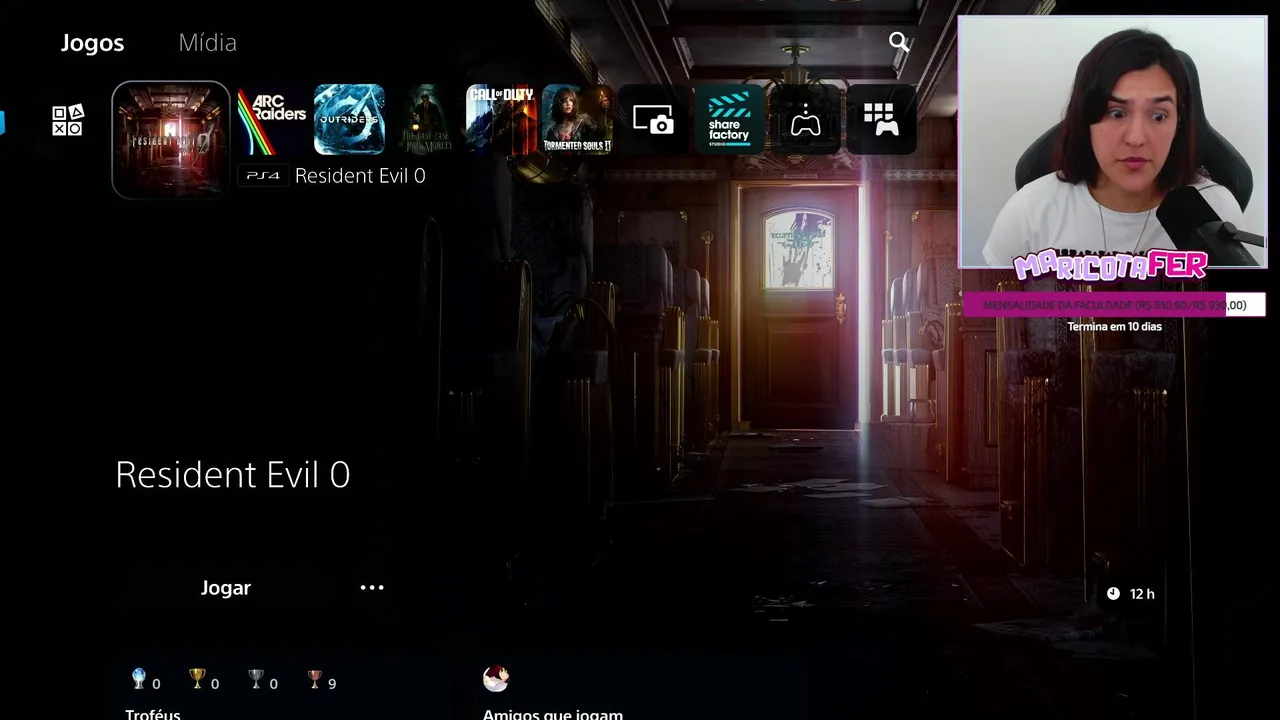The height and width of the screenshot is (720, 1280).
Task: Switch to the Mídia tab
Action: pyautogui.click(x=207, y=43)
